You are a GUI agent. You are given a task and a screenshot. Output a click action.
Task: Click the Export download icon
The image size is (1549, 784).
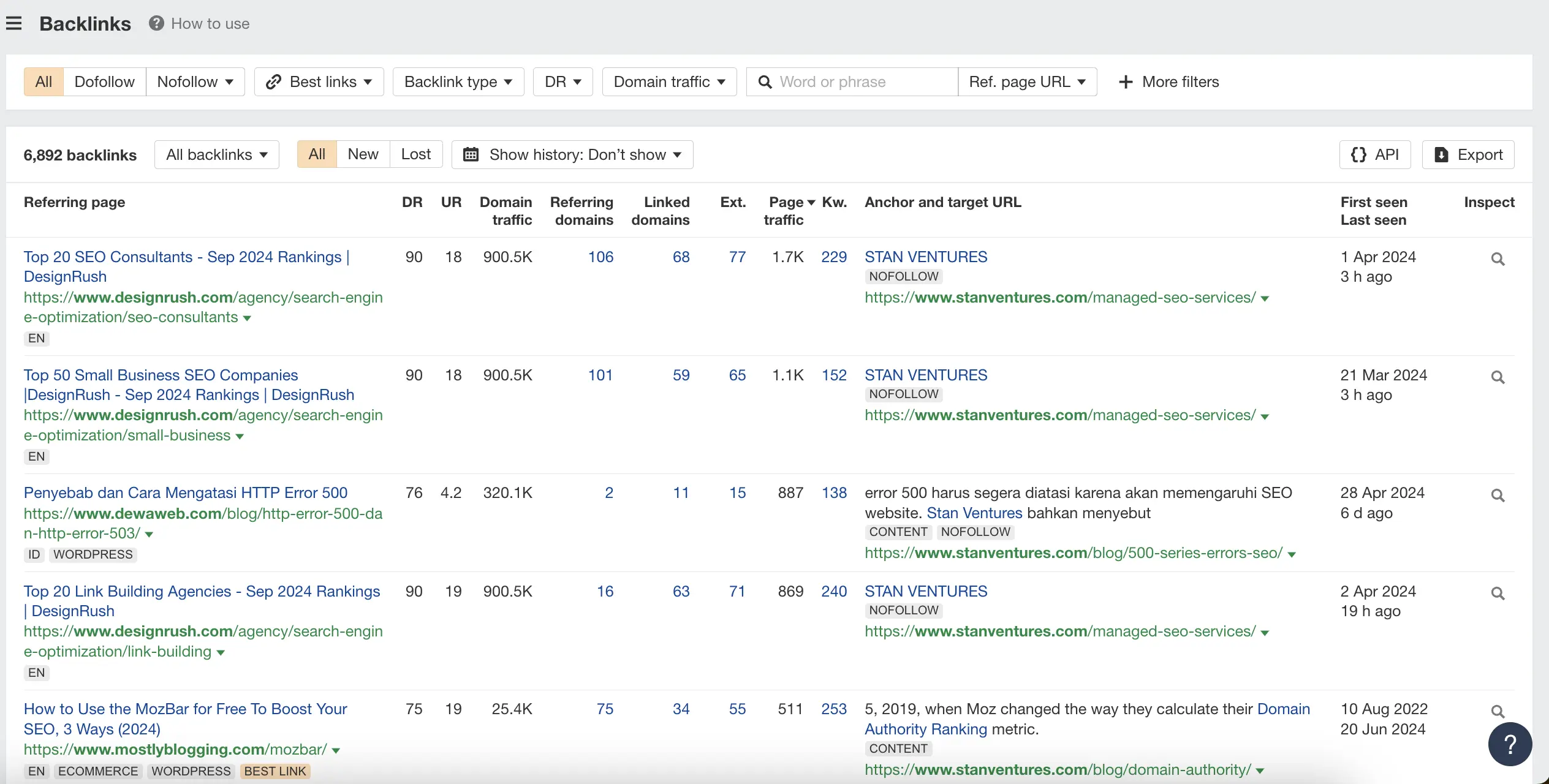pyautogui.click(x=1441, y=154)
